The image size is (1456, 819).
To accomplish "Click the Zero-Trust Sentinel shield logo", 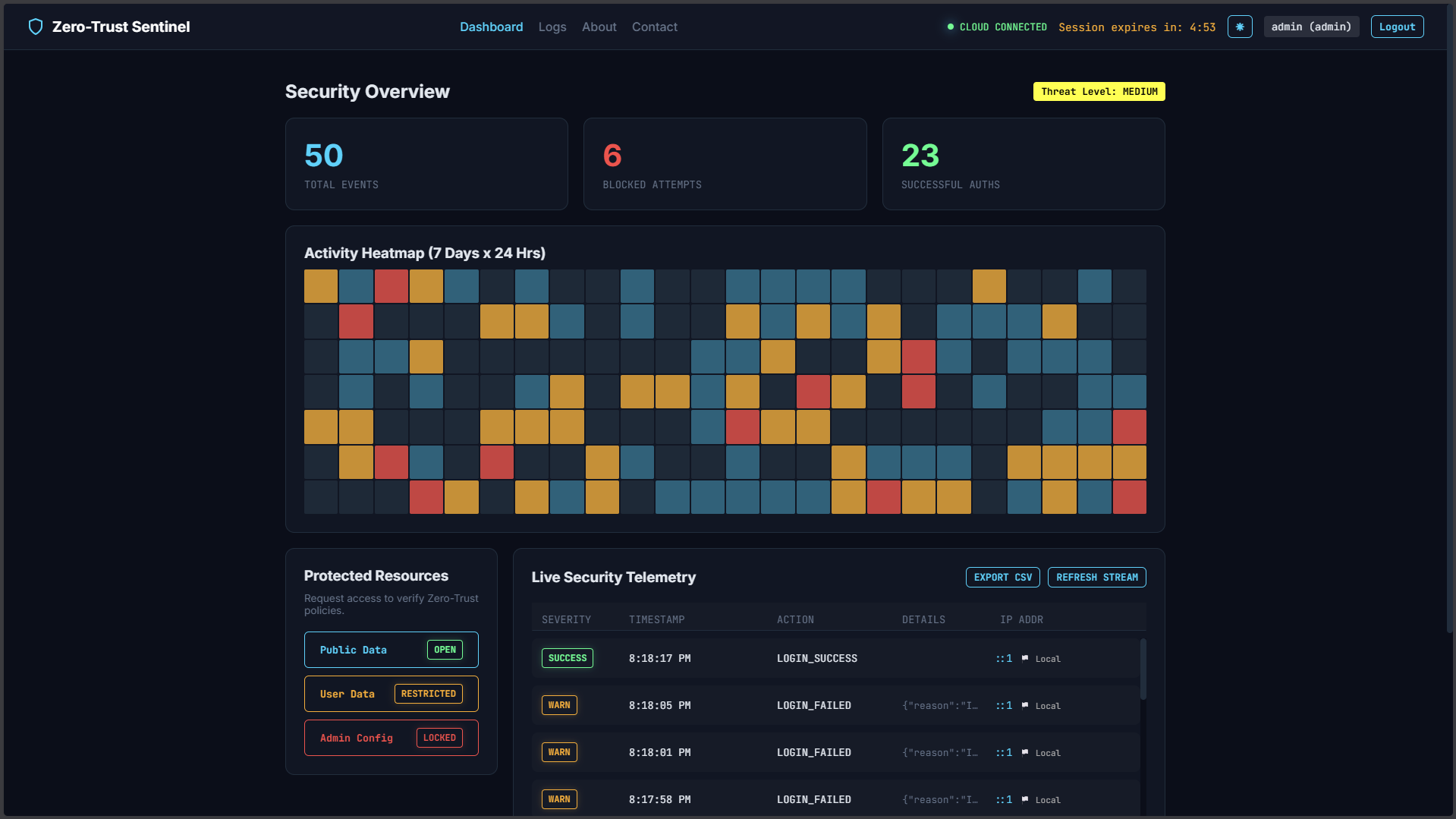I will coord(35,27).
